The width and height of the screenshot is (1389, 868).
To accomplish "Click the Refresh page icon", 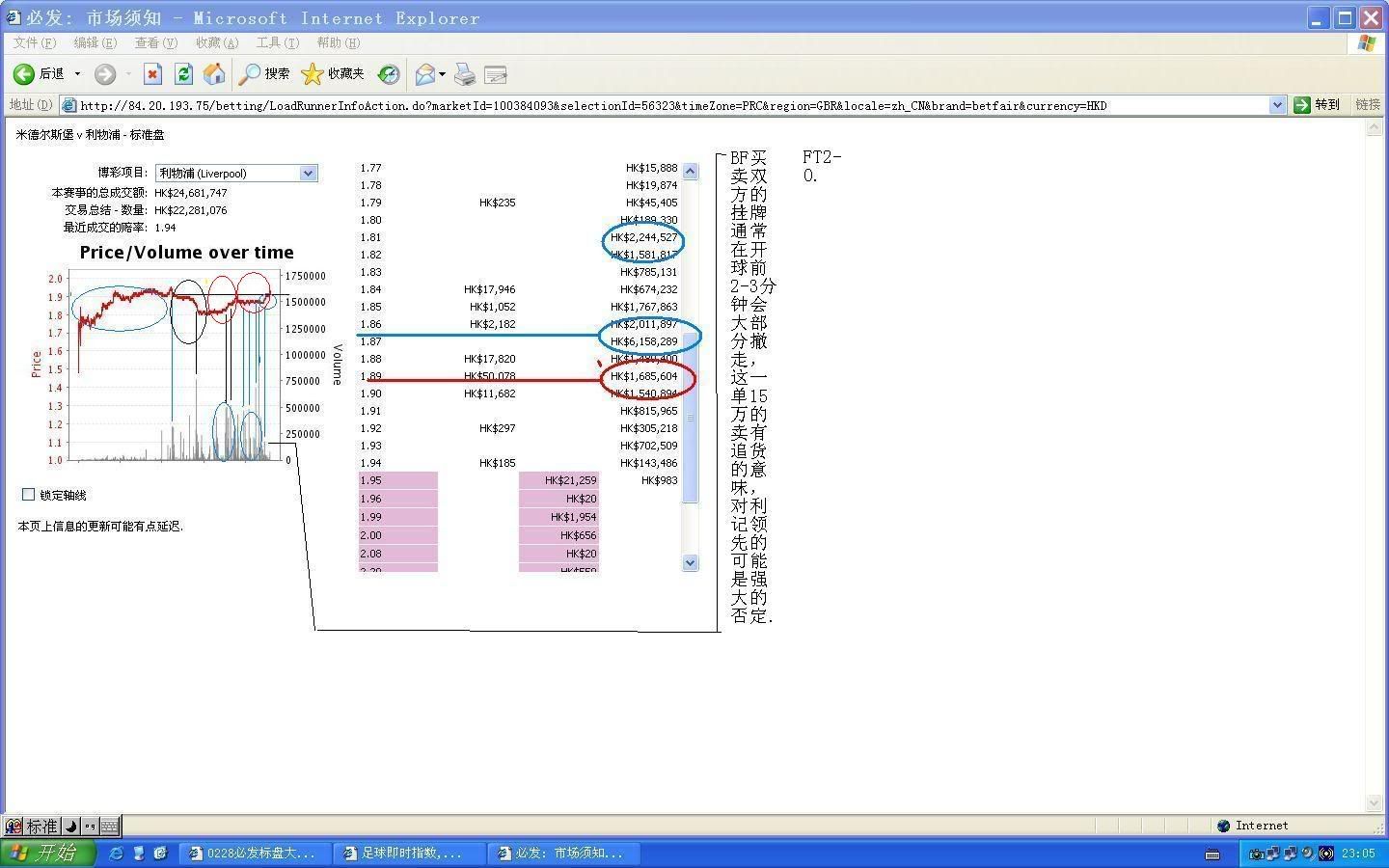I will point(183,74).
